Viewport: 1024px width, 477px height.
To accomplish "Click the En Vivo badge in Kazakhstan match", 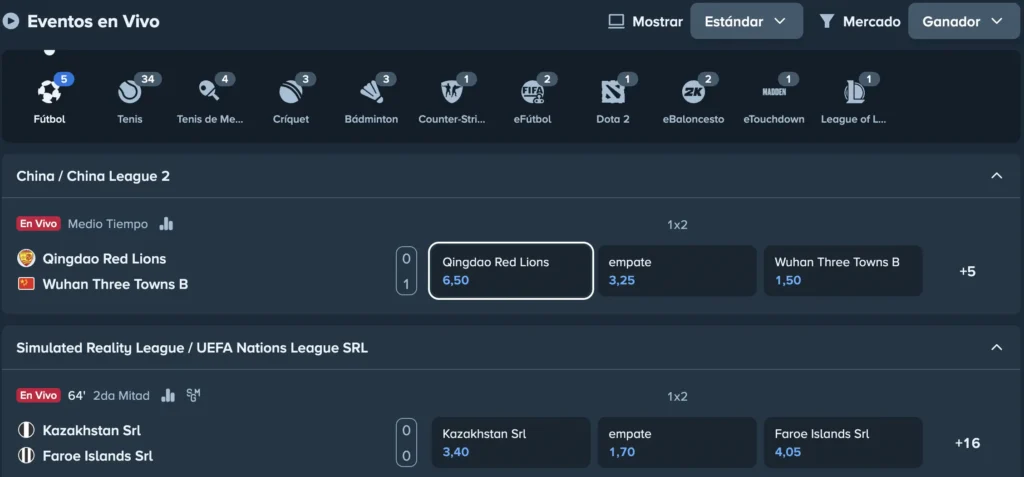I will click(39, 395).
